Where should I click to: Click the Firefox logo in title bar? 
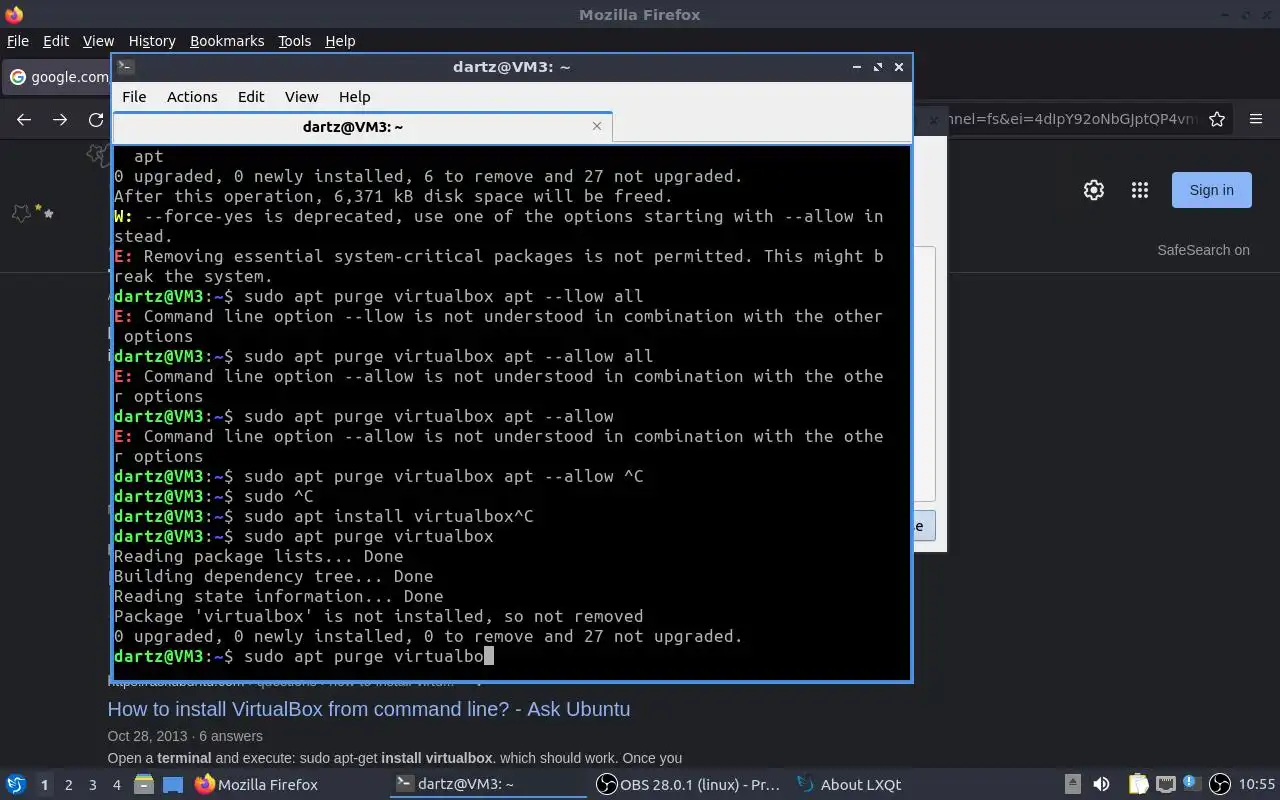[x=13, y=14]
